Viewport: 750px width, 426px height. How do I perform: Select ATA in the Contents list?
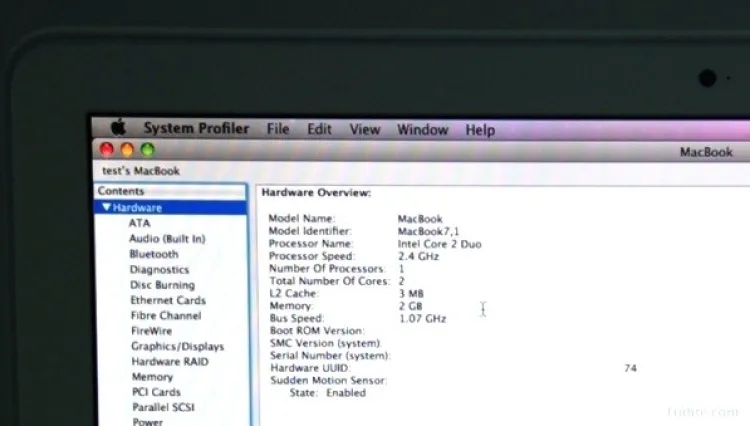point(139,223)
